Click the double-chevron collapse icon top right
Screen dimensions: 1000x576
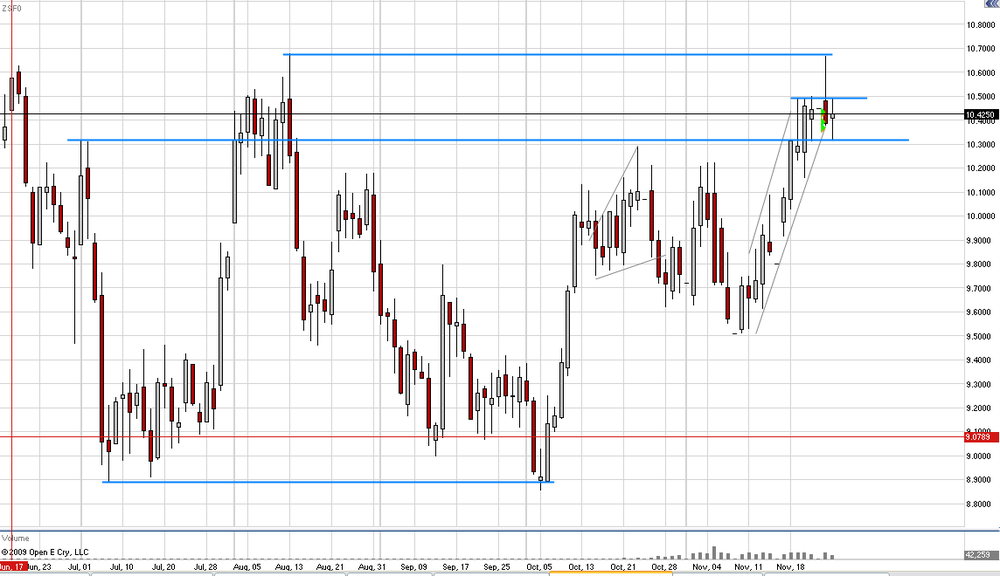click(992, 3)
